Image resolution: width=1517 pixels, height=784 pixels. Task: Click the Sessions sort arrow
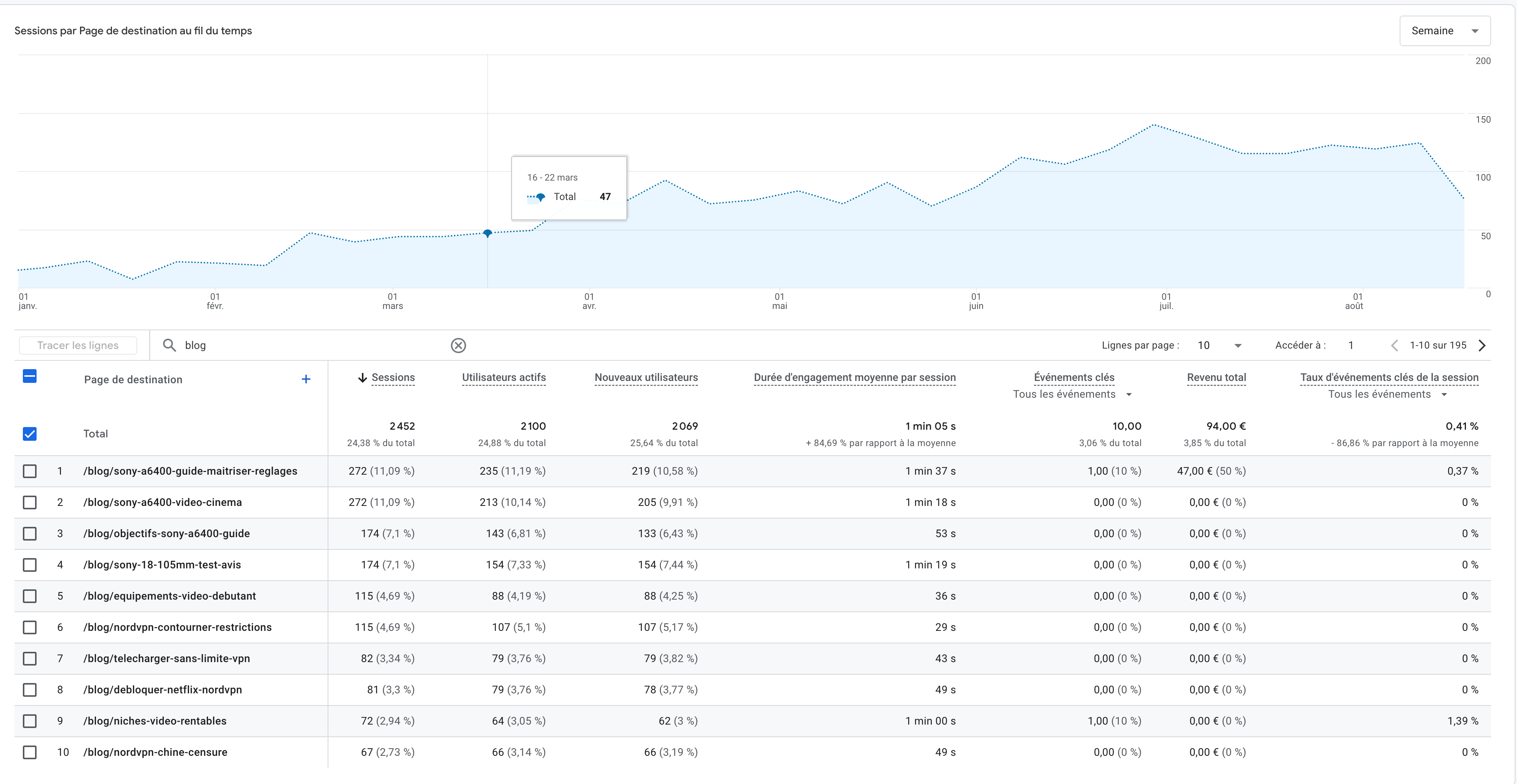point(363,378)
